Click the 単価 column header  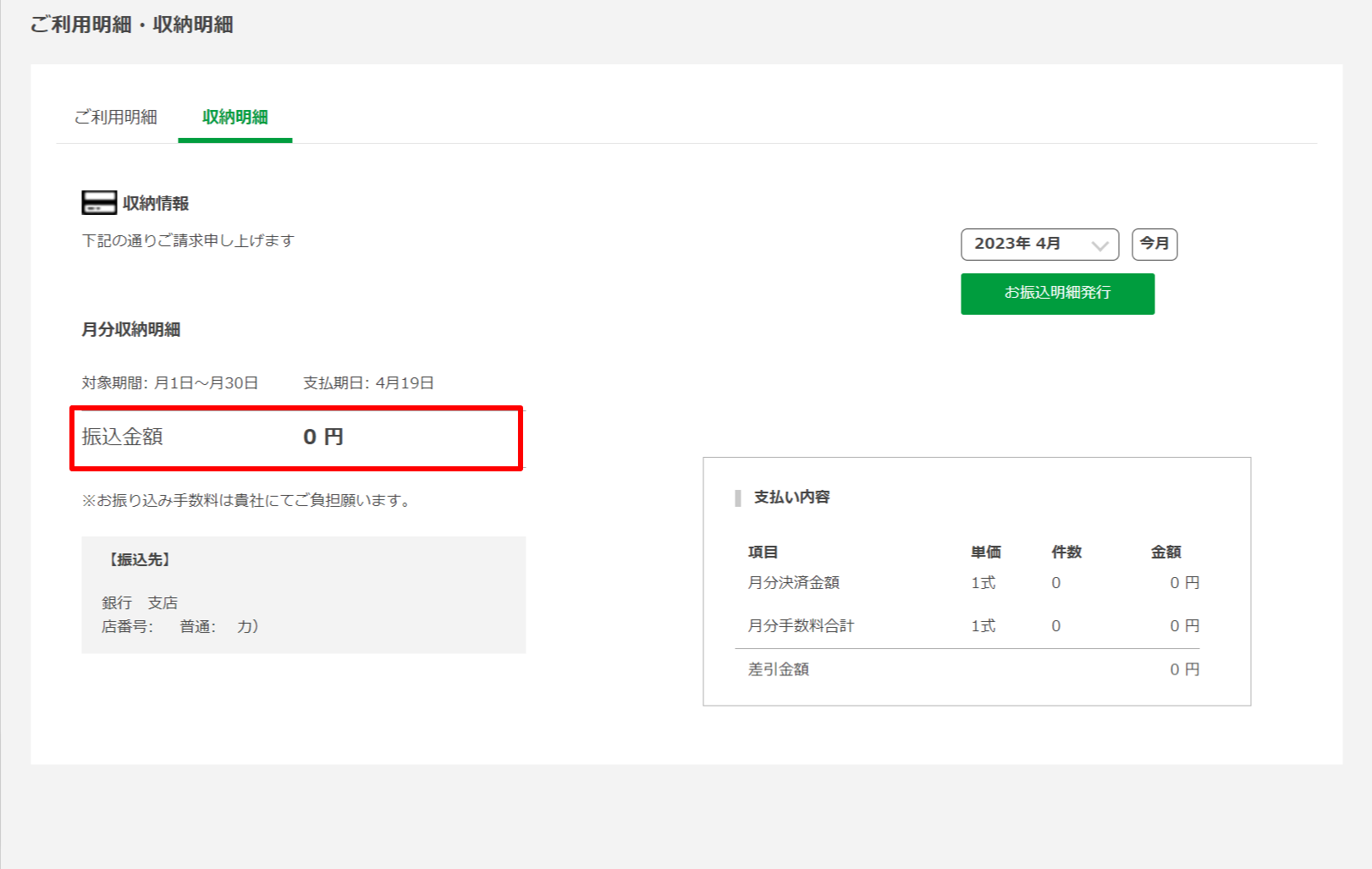pos(986,552)
